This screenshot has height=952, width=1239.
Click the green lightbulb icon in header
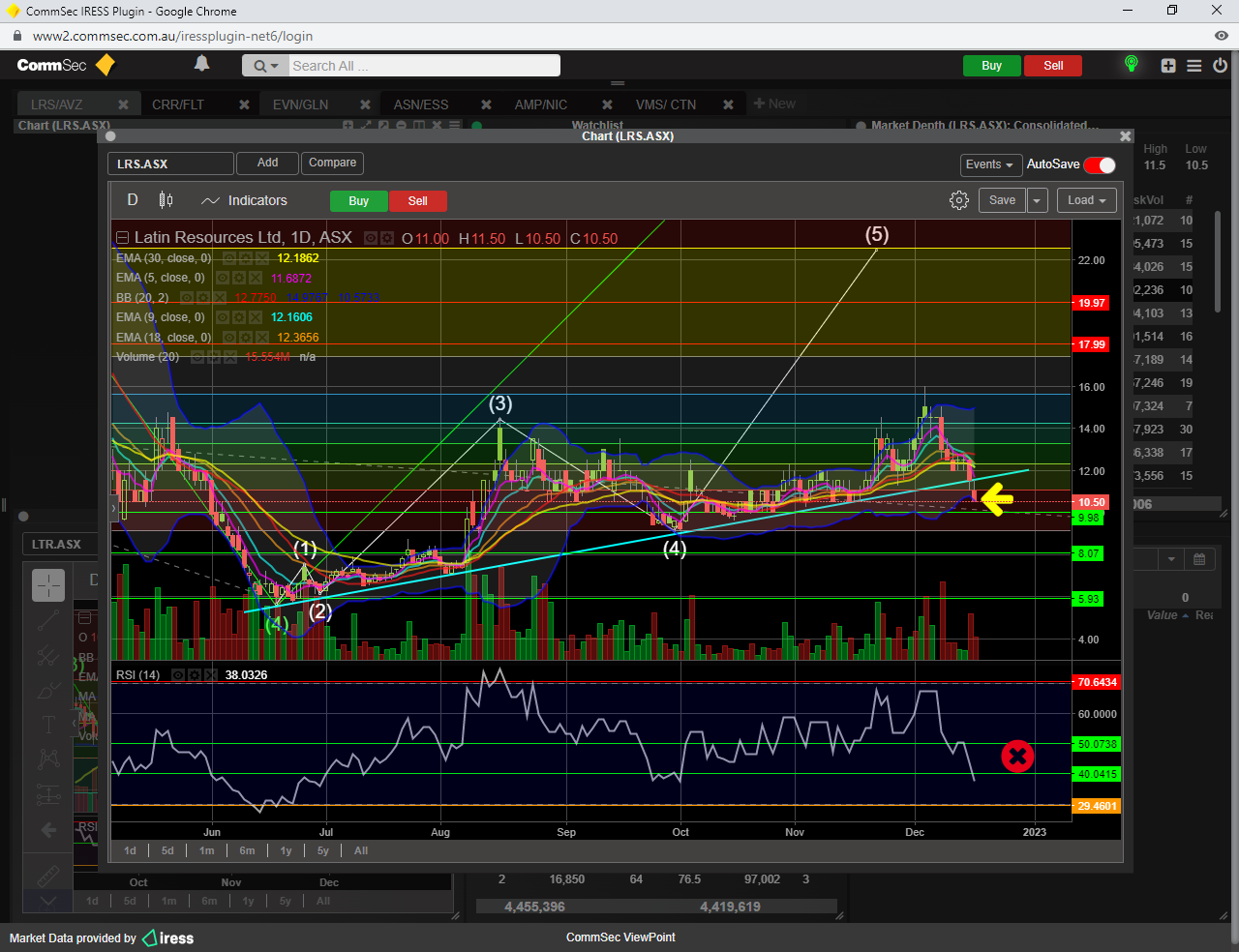pyautogui.click(x=1131, y=64)
